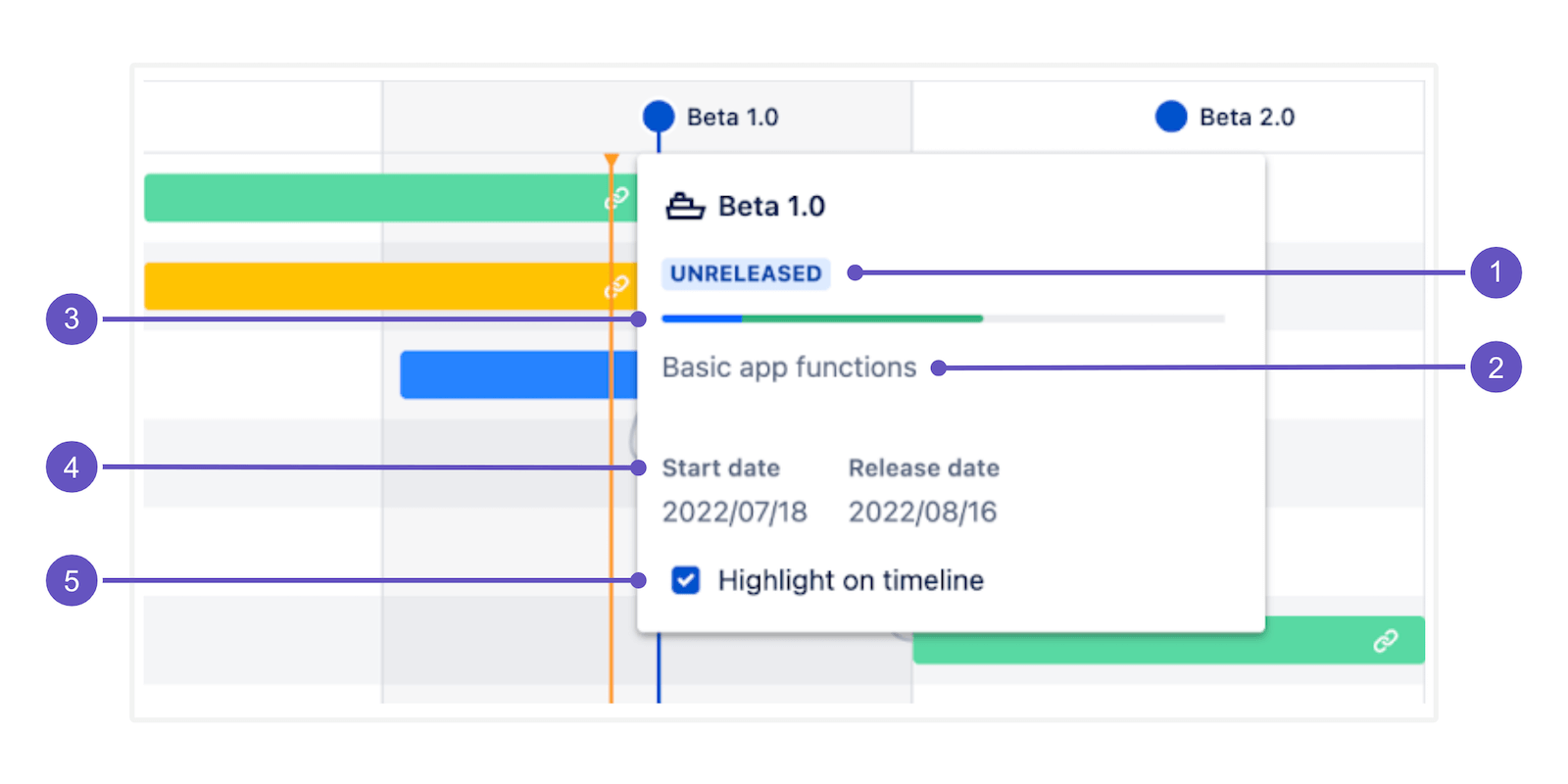Click the link icon on the yellow bar
This screenshot has height=784, width=1568.
[615, 286]
